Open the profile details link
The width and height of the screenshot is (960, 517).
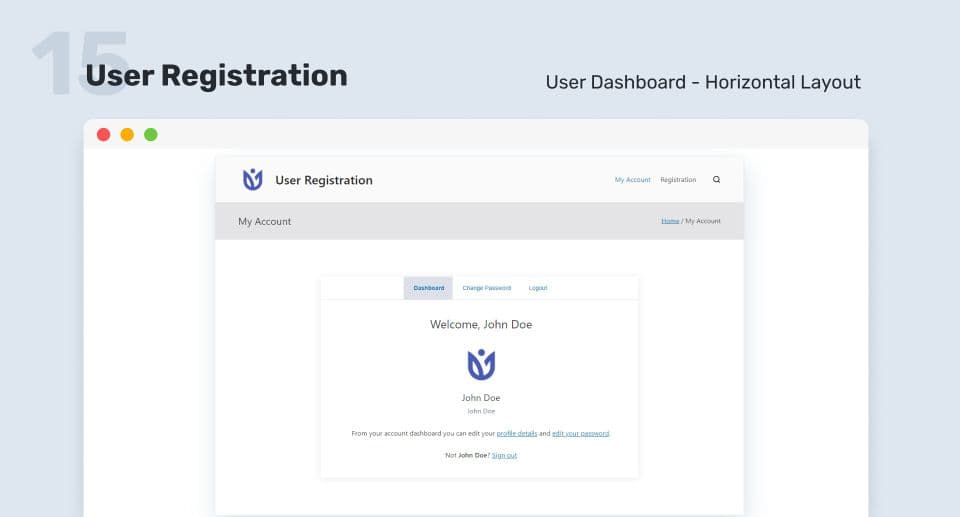pos(517,433)
